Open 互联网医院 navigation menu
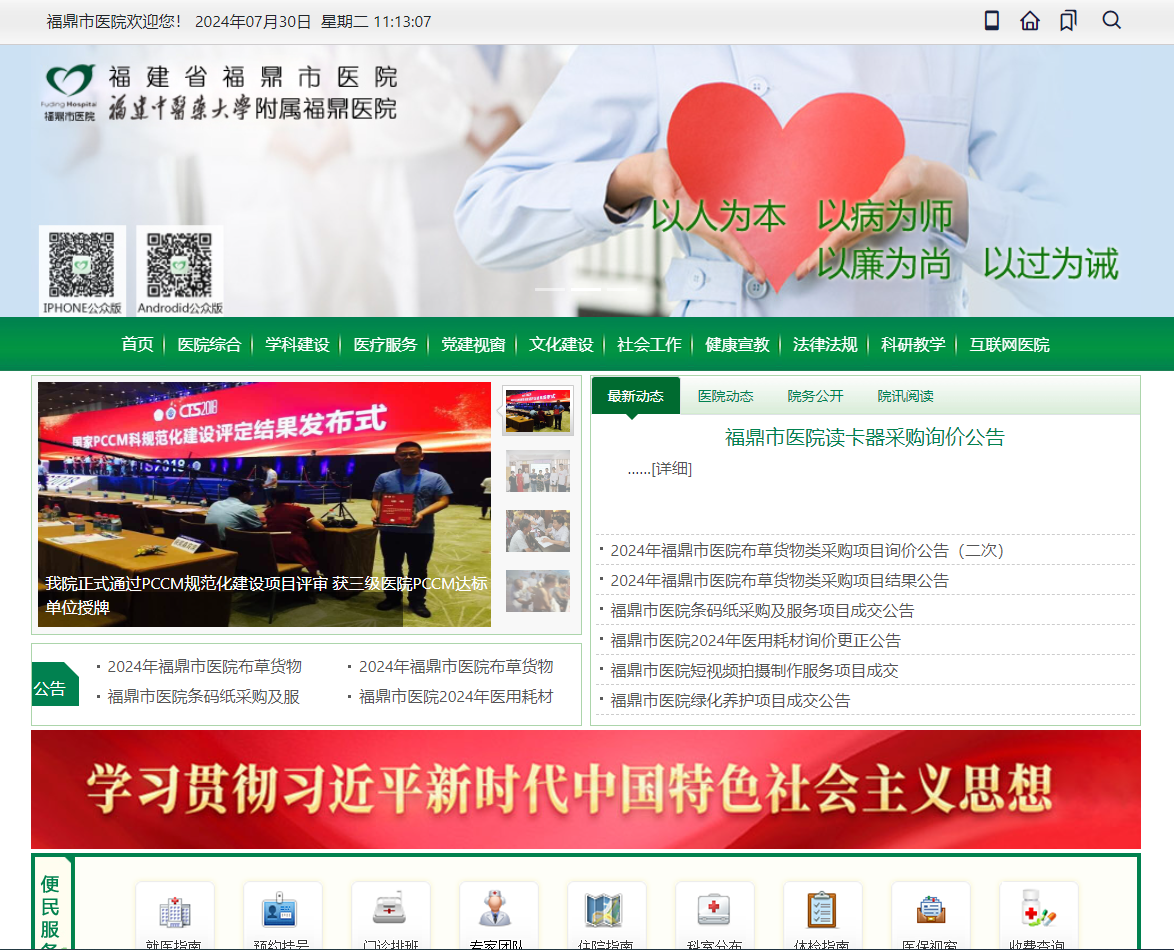This screenshot has height=950, width=1174. tap(1009, 344)
